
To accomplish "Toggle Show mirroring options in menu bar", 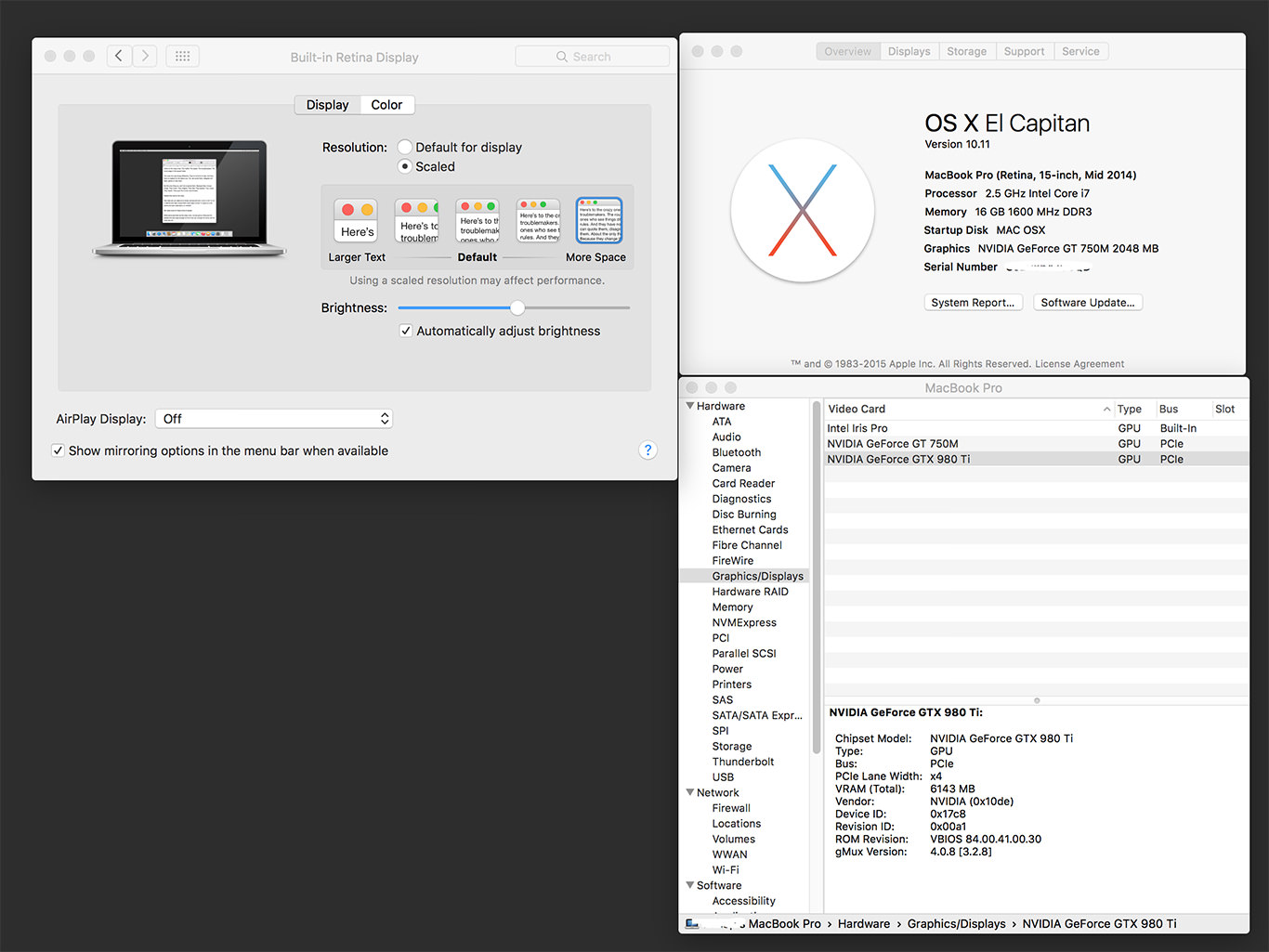I will (59, 450).
